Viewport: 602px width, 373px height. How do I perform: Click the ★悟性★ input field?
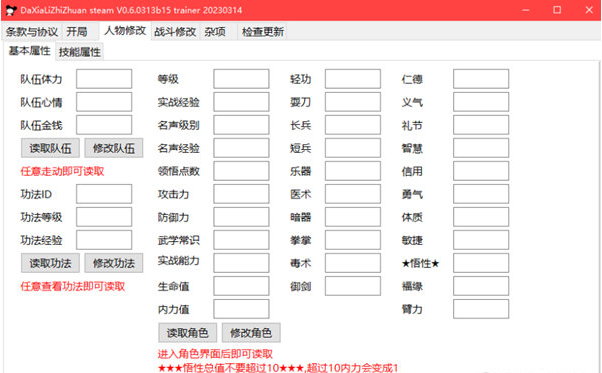481,263
